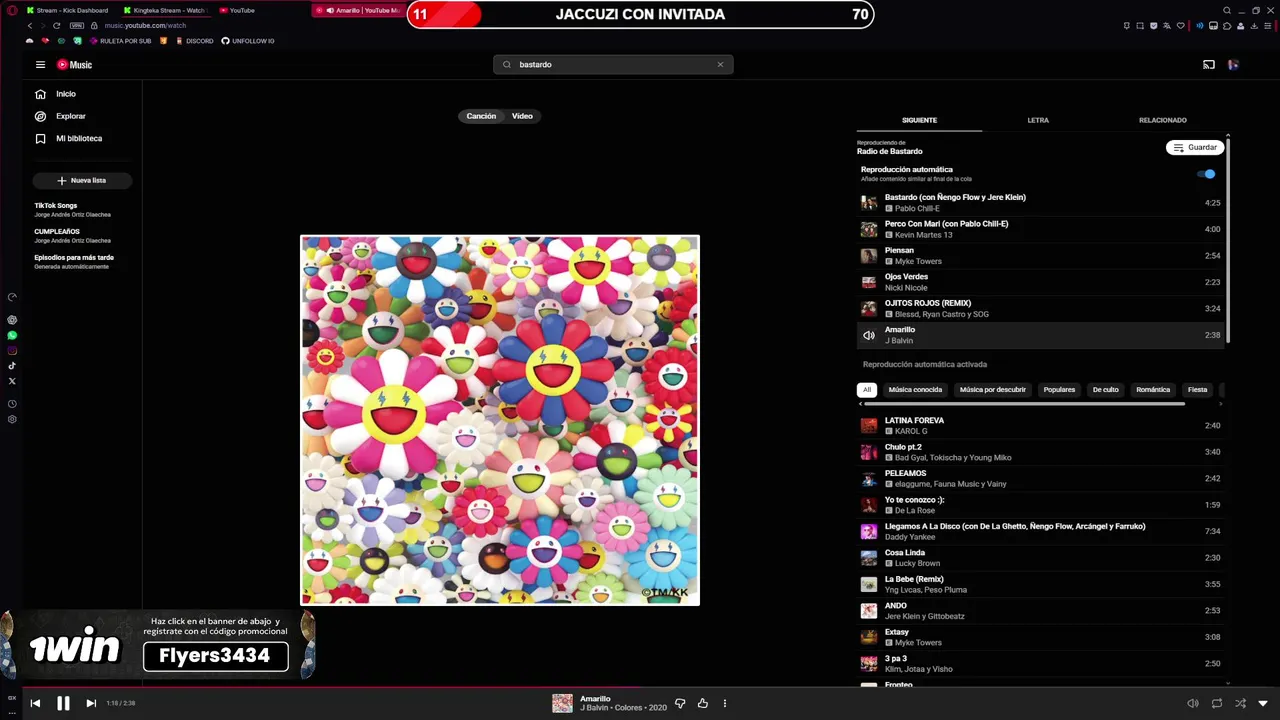Open the cast to device icon
The width and height of the screenshot is (1280, 720).
click(x=1209, y=65)
